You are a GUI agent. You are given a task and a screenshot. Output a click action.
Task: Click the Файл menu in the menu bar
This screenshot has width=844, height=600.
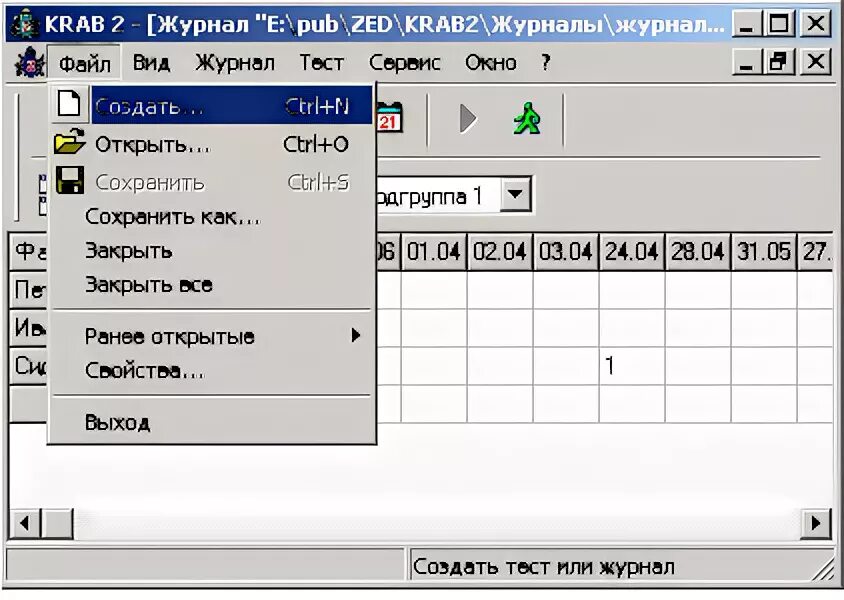point(85,63)
